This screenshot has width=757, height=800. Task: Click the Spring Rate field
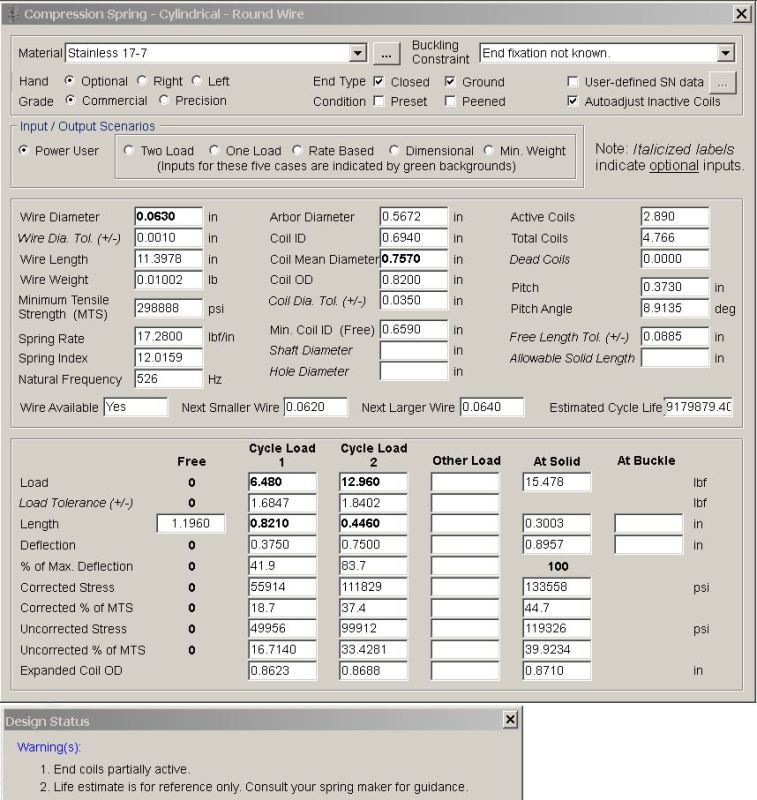[x=168, y=336]
